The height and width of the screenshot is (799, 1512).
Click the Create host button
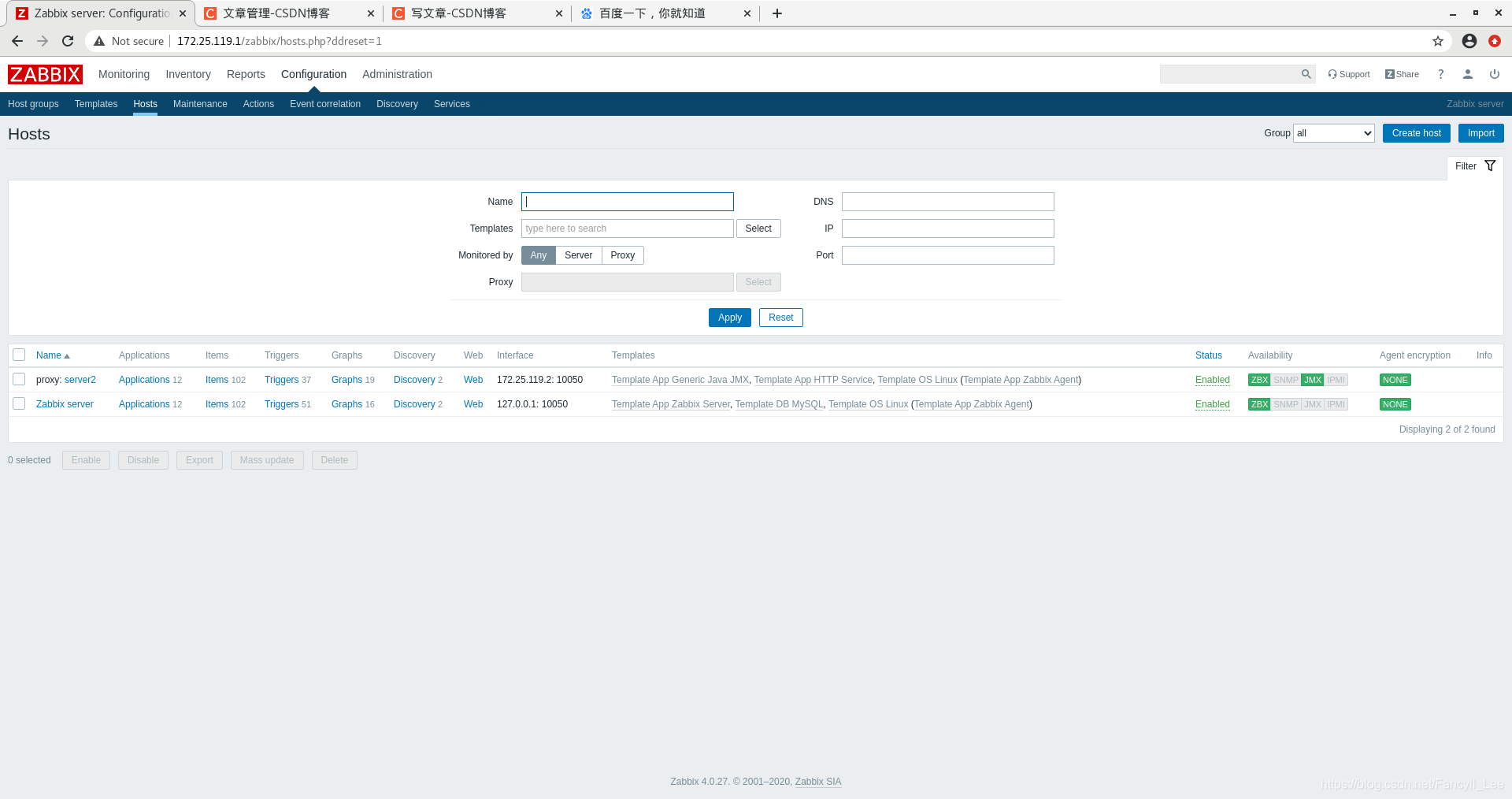(1416, 133)
